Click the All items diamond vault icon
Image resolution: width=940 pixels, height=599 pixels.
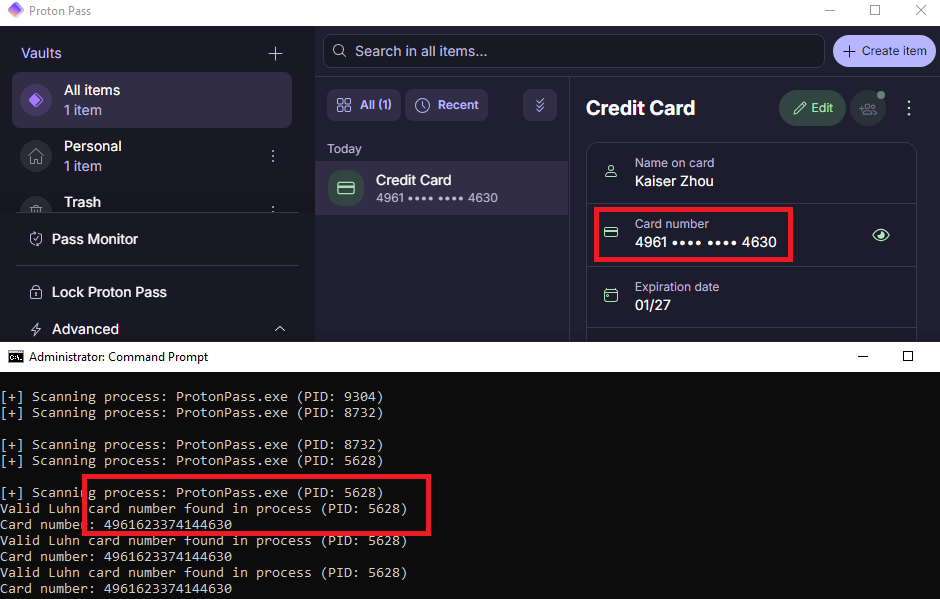point(36,100)
